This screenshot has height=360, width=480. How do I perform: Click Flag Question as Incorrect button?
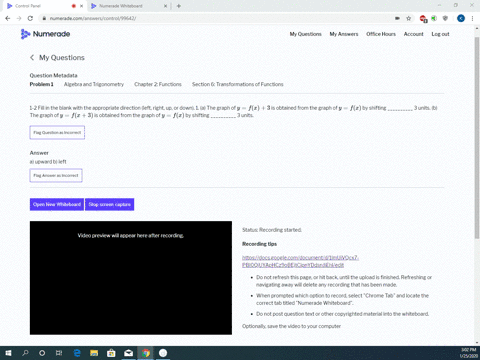tap(57, 132)
